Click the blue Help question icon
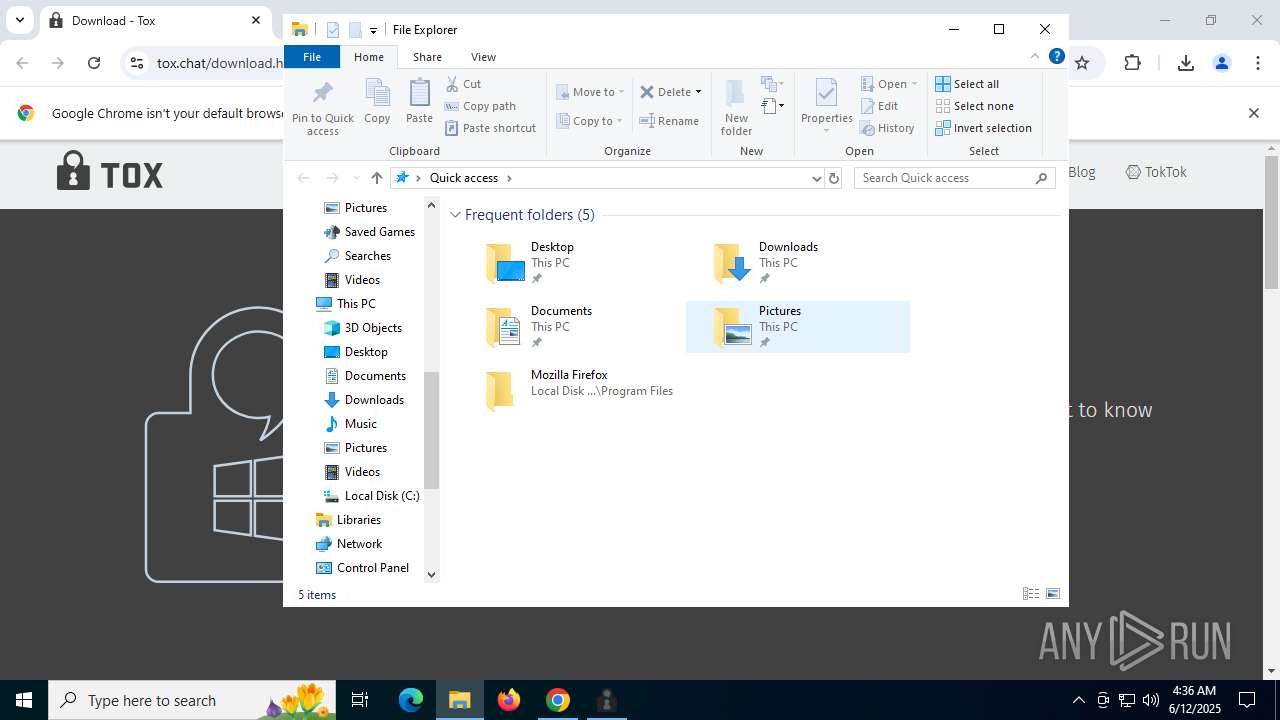The height and width of the screenshot is (720, 1280). 1056,57
